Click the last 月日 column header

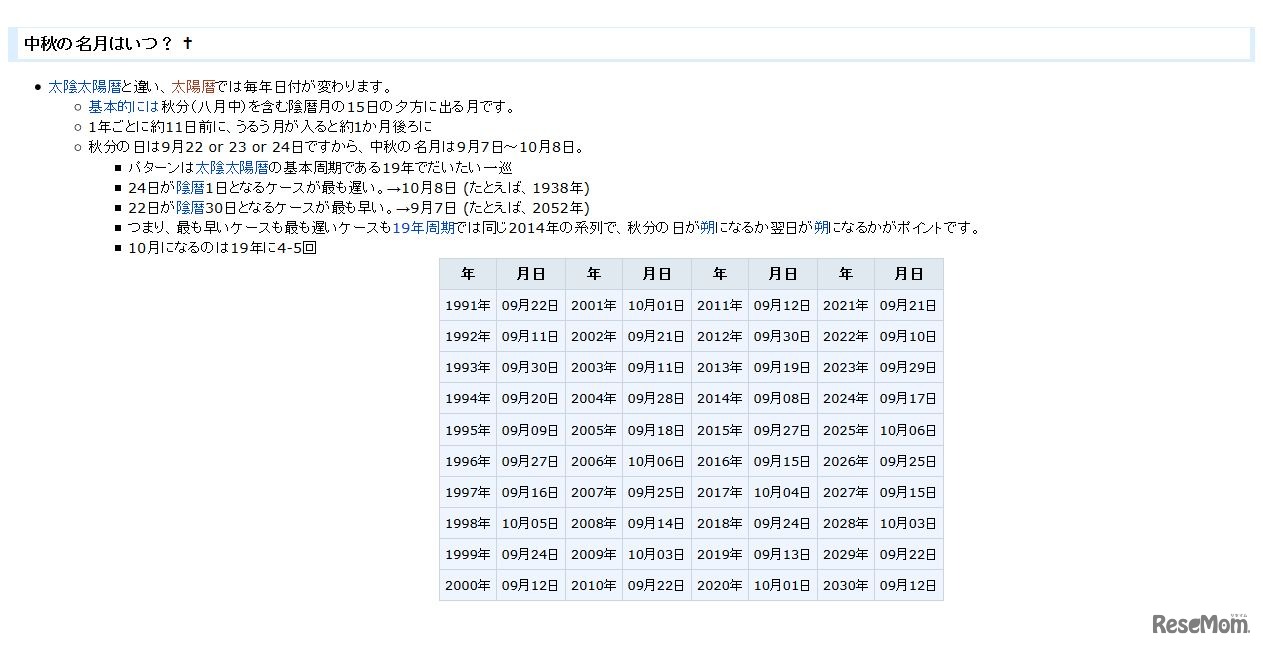click(x=908, y=273)
